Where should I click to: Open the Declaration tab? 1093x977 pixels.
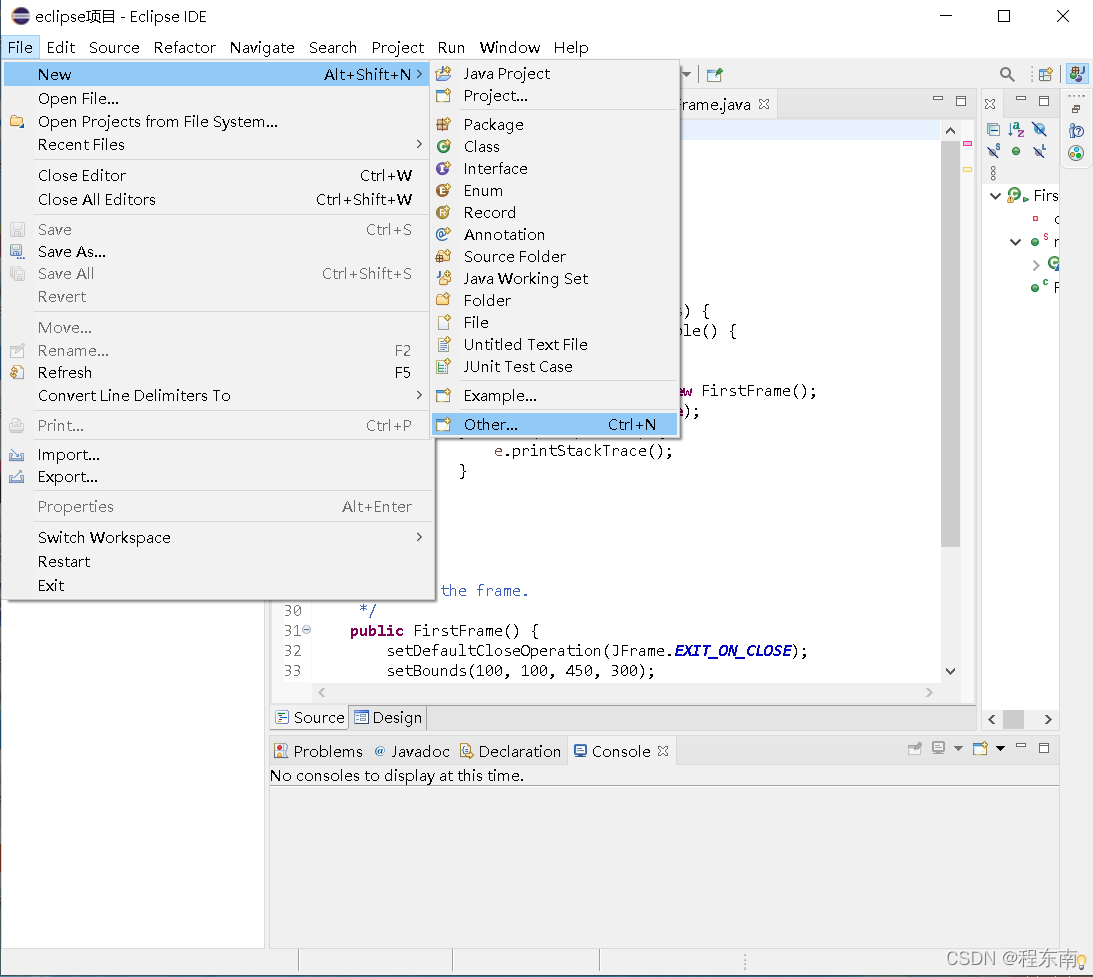[510, 751]
